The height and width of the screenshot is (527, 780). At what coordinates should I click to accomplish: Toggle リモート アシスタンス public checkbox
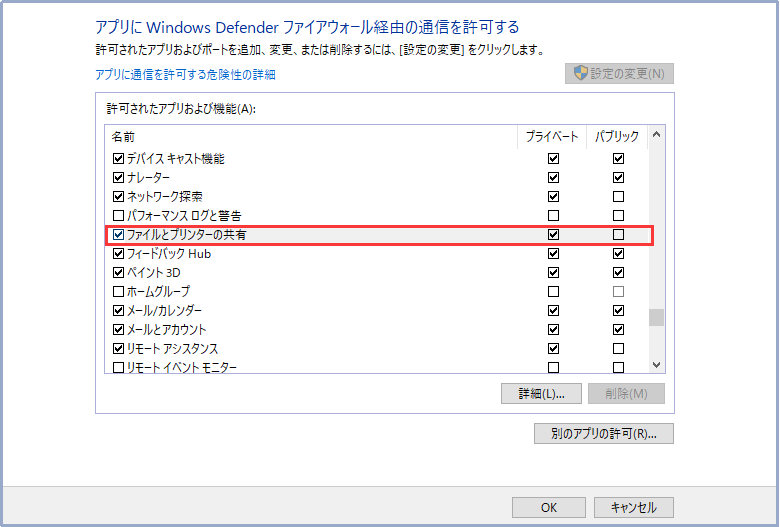[x=618, y=349]
